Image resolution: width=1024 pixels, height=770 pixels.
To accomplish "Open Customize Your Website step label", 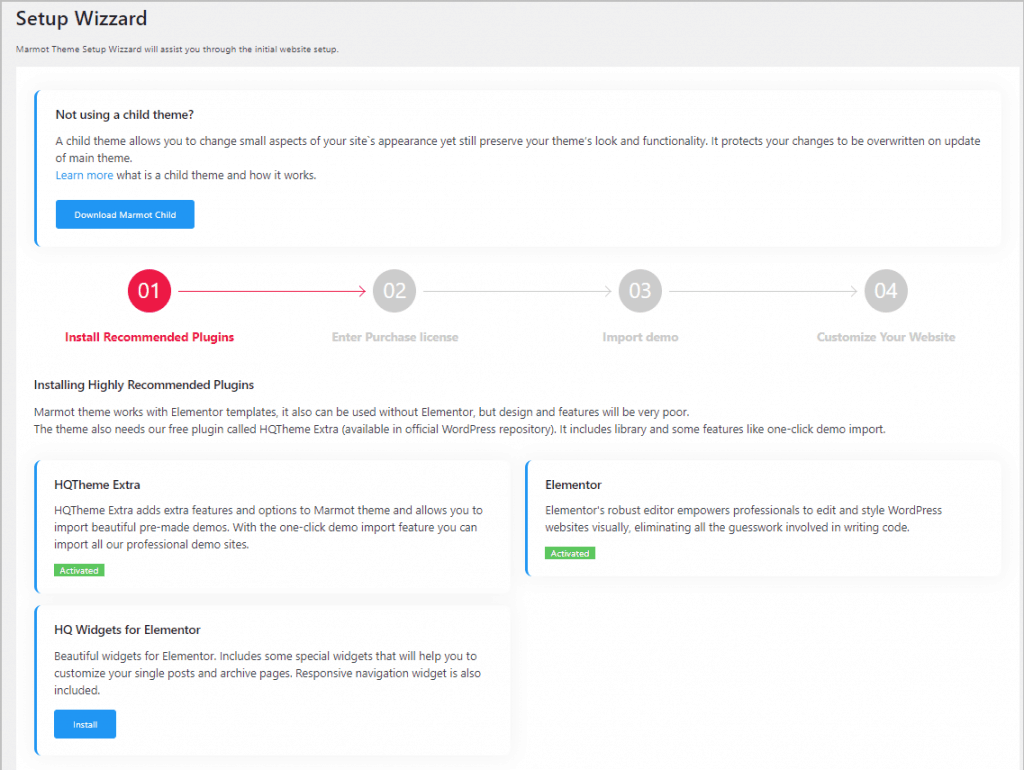I will (886, 338).
